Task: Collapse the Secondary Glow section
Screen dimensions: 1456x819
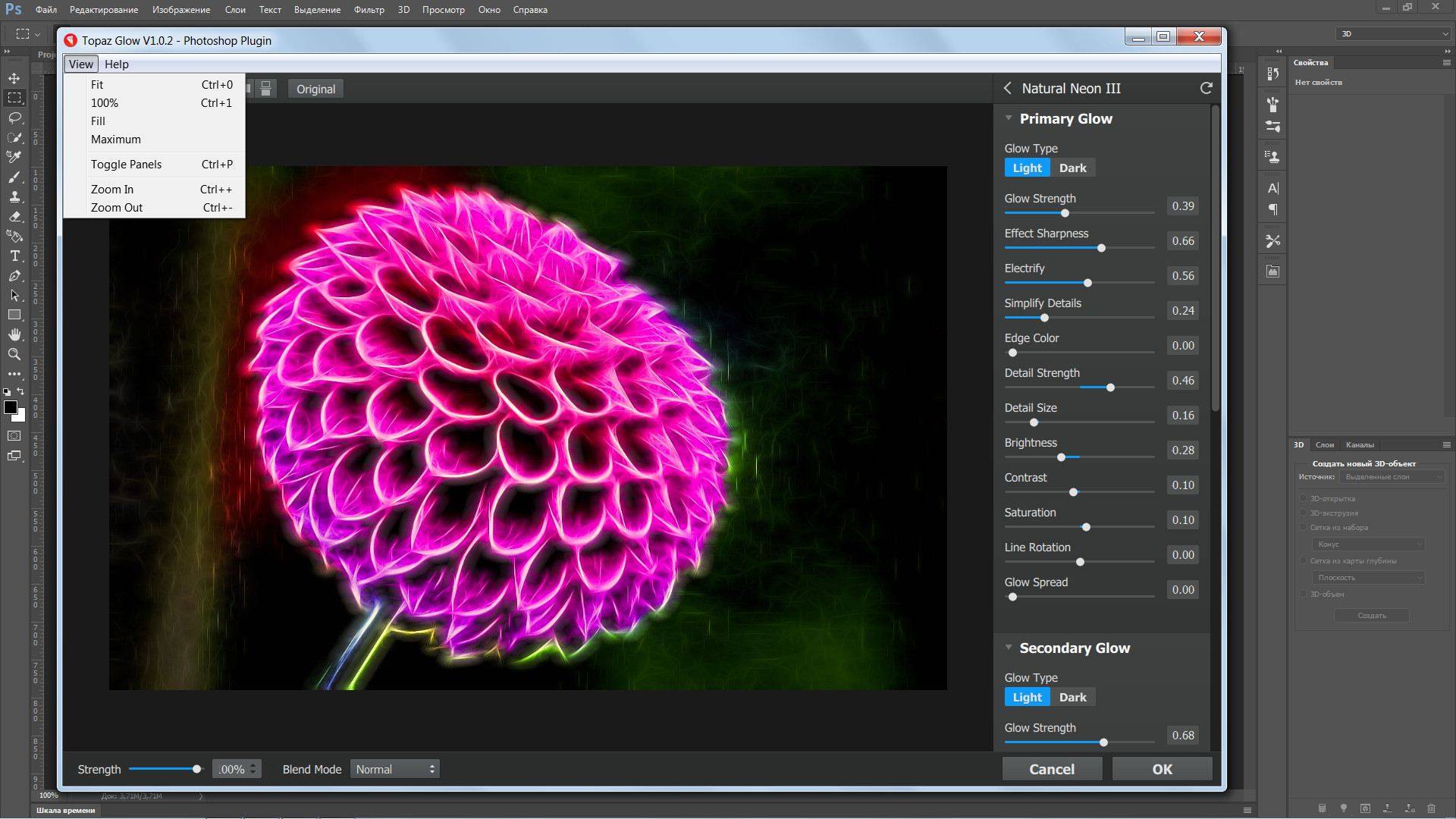Action: point(1009,648)
